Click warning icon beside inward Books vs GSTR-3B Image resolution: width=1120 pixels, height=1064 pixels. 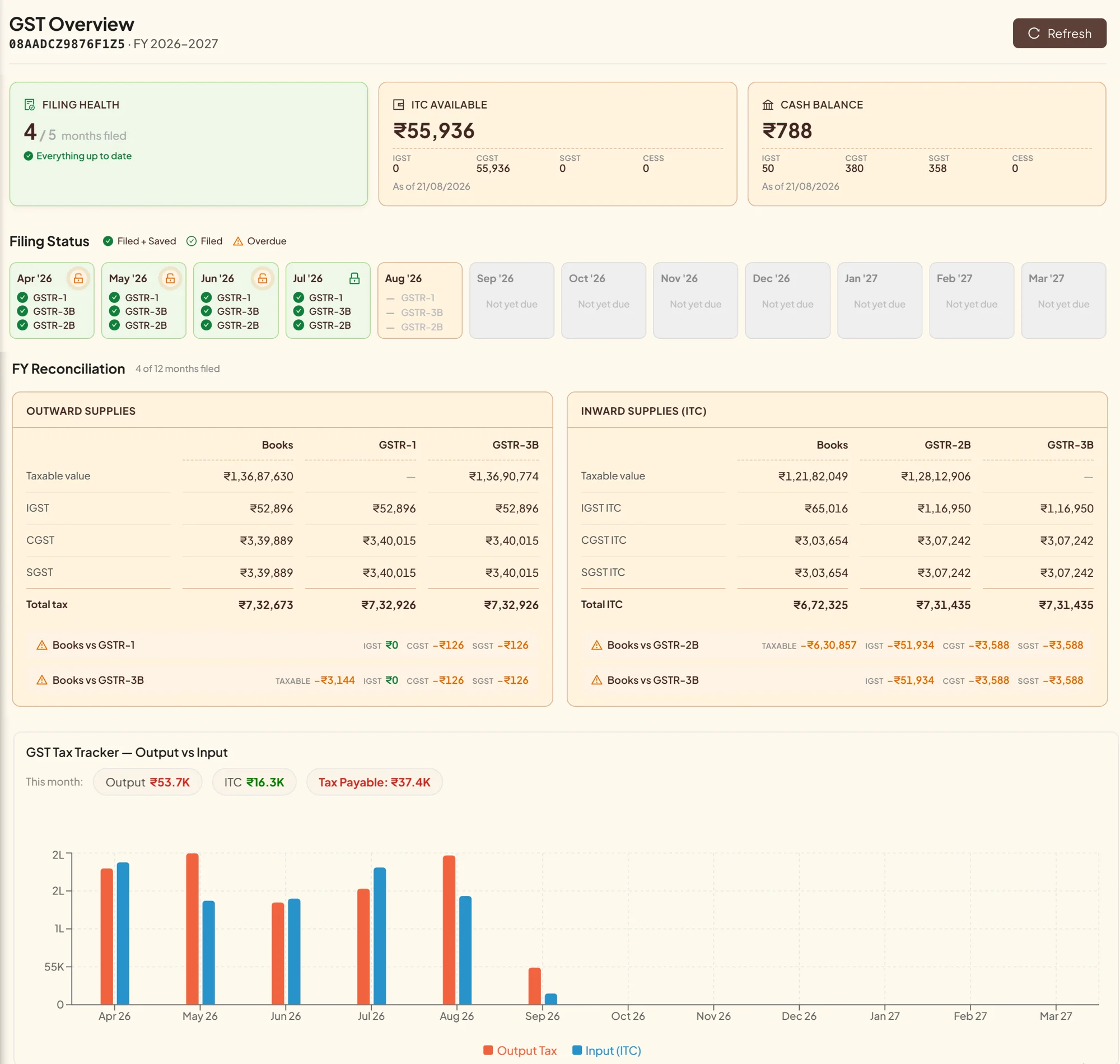coord(596,680)
